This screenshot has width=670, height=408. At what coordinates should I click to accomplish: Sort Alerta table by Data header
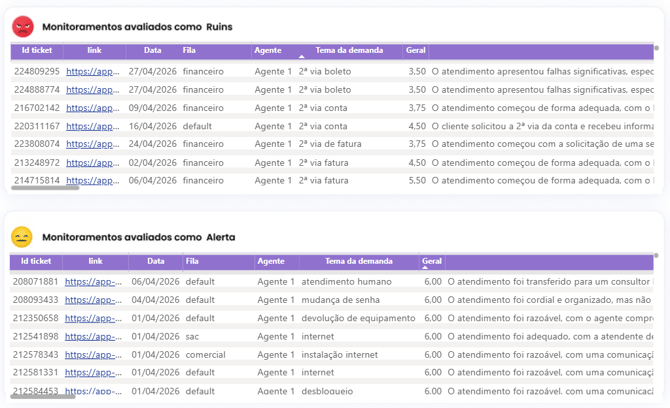pos(156,261)
